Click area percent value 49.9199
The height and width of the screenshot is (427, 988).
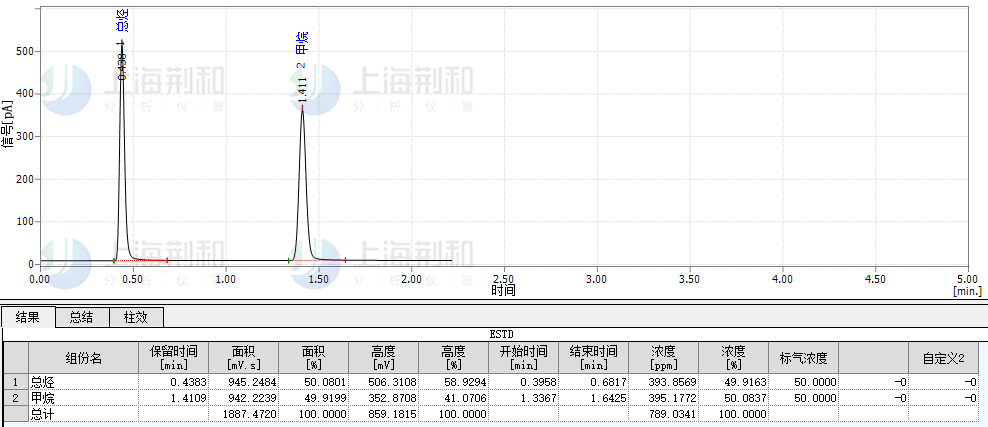[326, 398]
